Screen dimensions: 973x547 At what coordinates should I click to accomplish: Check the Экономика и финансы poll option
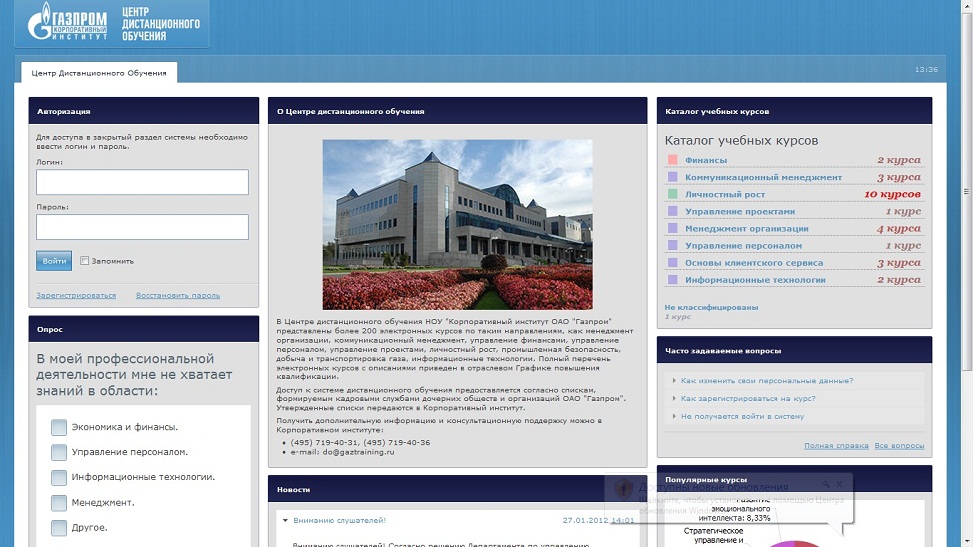(59, 427)
